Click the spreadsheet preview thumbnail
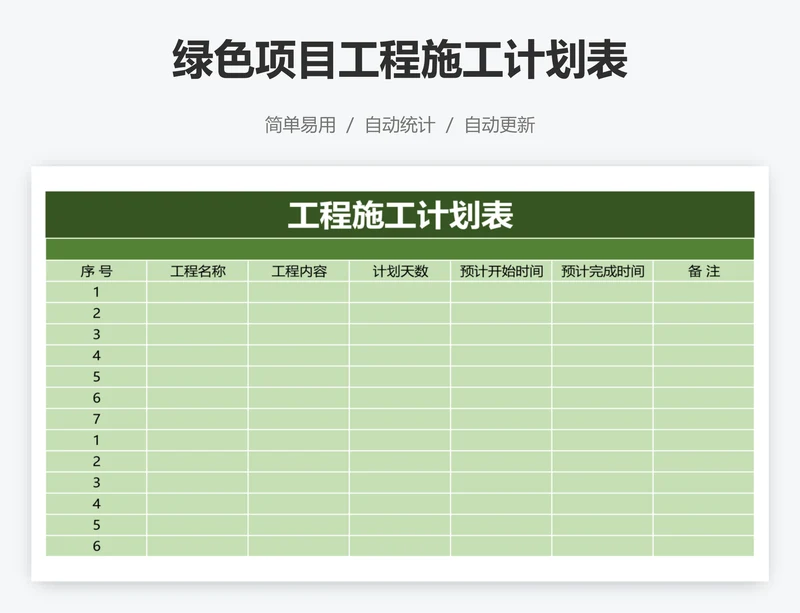Image resolution: width=800 pixels, height=613 pixels. pos(400,374)
